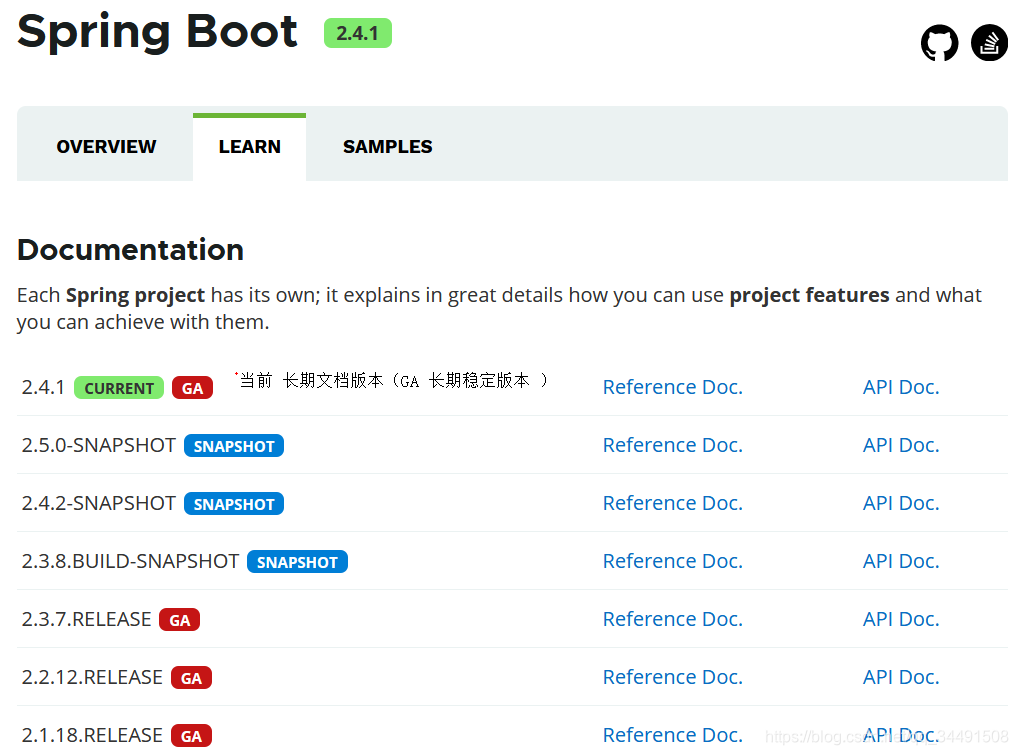Click the SNAPSHOT badge for 2.5.0-SNAPSHOT
Viewport: 1018px width, 755px height.
click(x=234, y=446)
